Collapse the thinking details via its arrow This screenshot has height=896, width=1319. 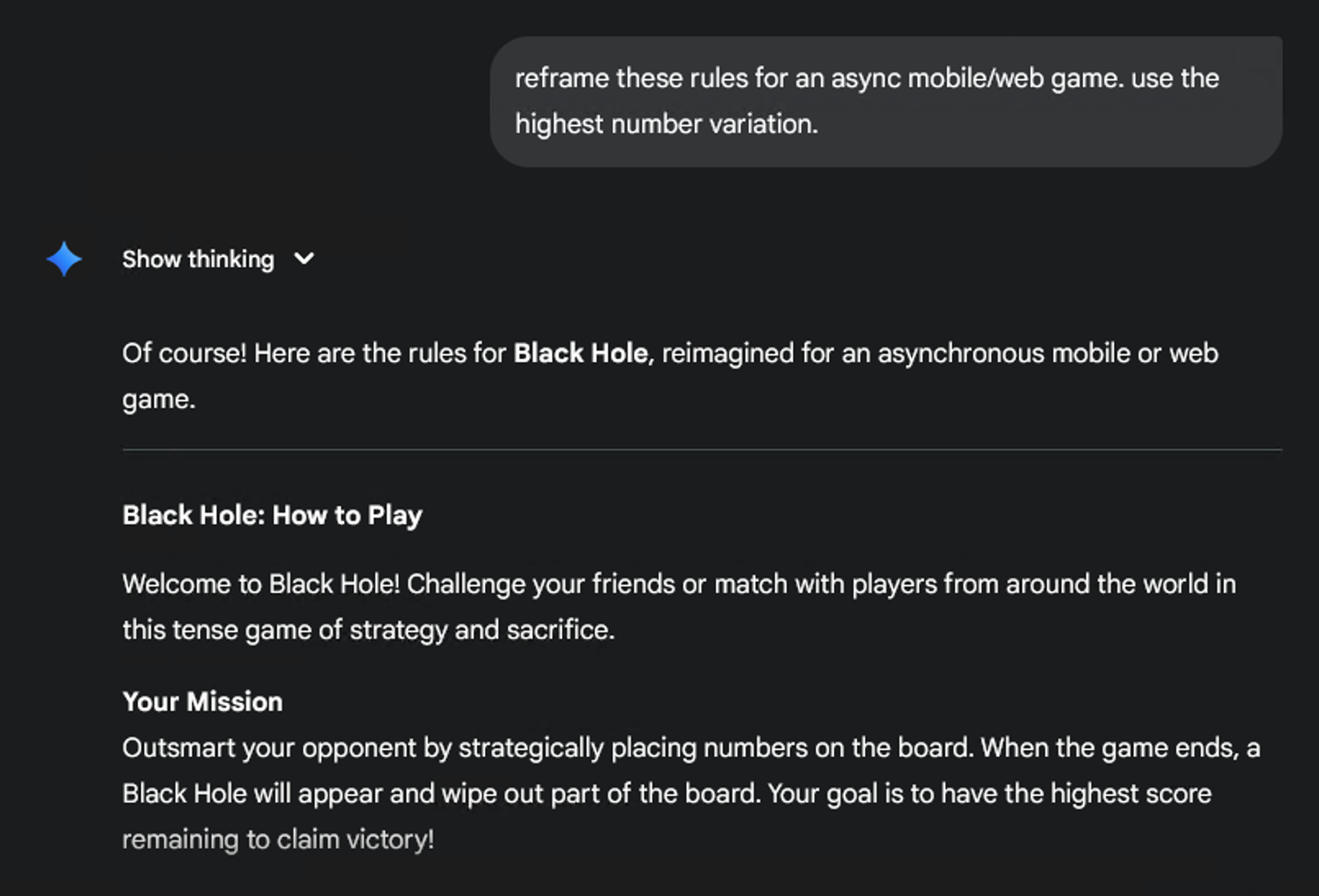pos(304,260)
